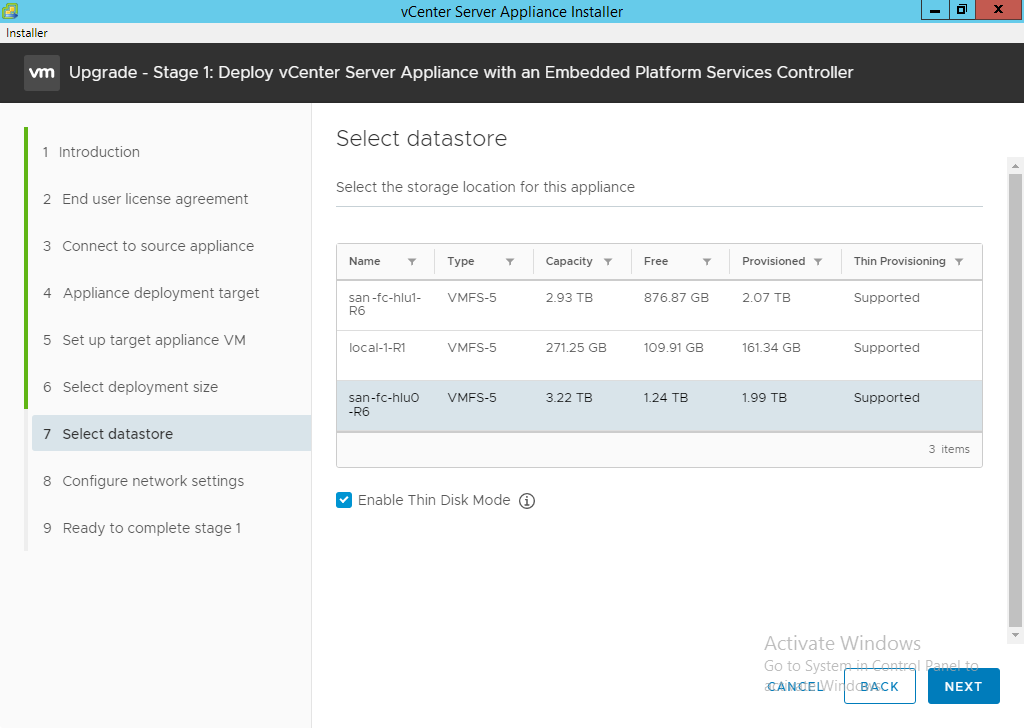1024x728 pixels.
Task: Click the scrollbar down arrow
Action: pos(1015,635)
